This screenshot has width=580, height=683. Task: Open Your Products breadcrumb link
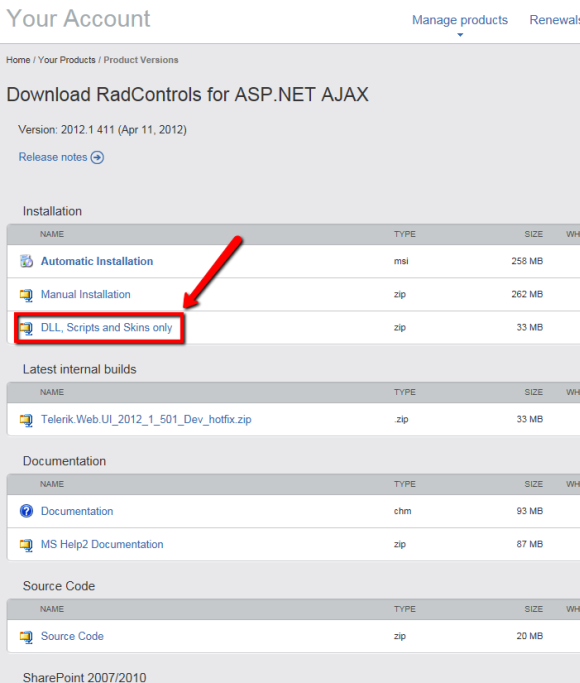(67, 60)
